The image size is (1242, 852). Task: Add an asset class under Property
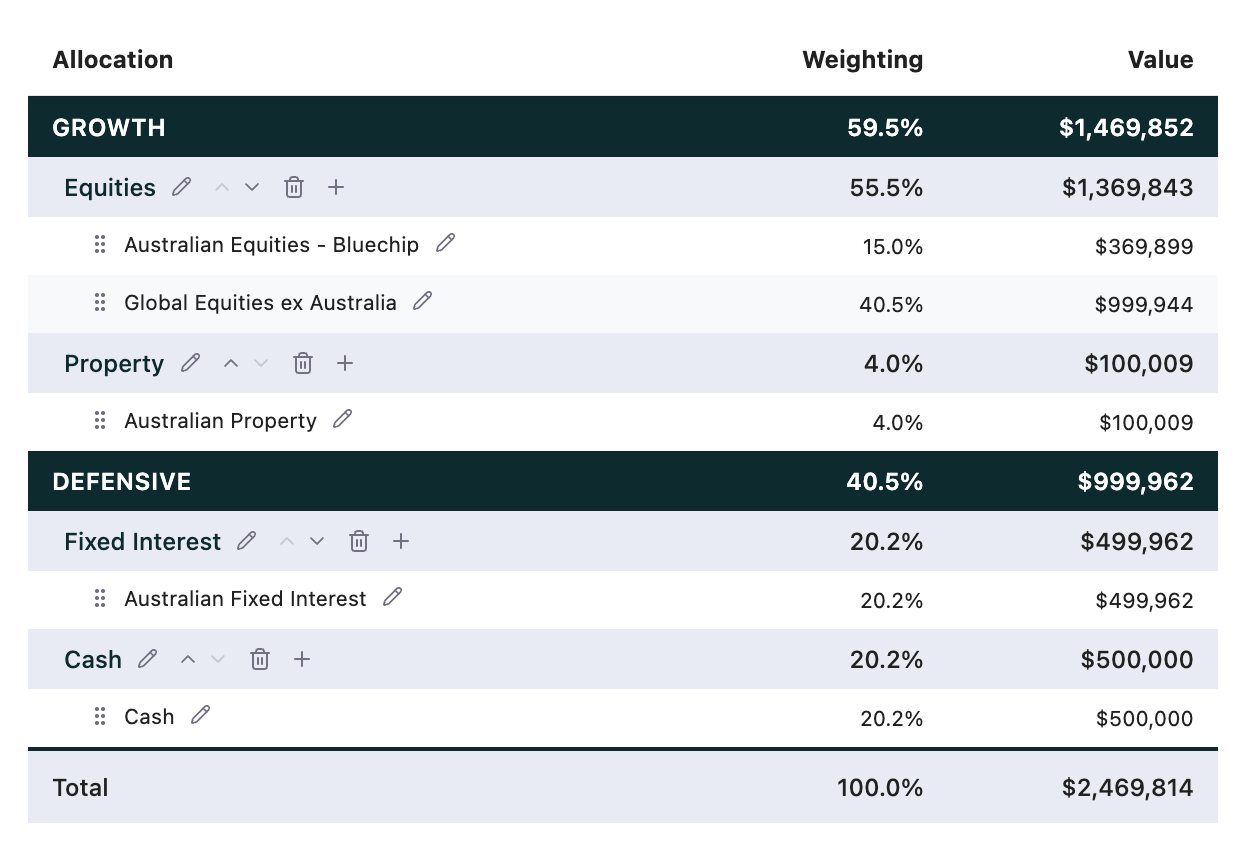click(x=345, y=363)
